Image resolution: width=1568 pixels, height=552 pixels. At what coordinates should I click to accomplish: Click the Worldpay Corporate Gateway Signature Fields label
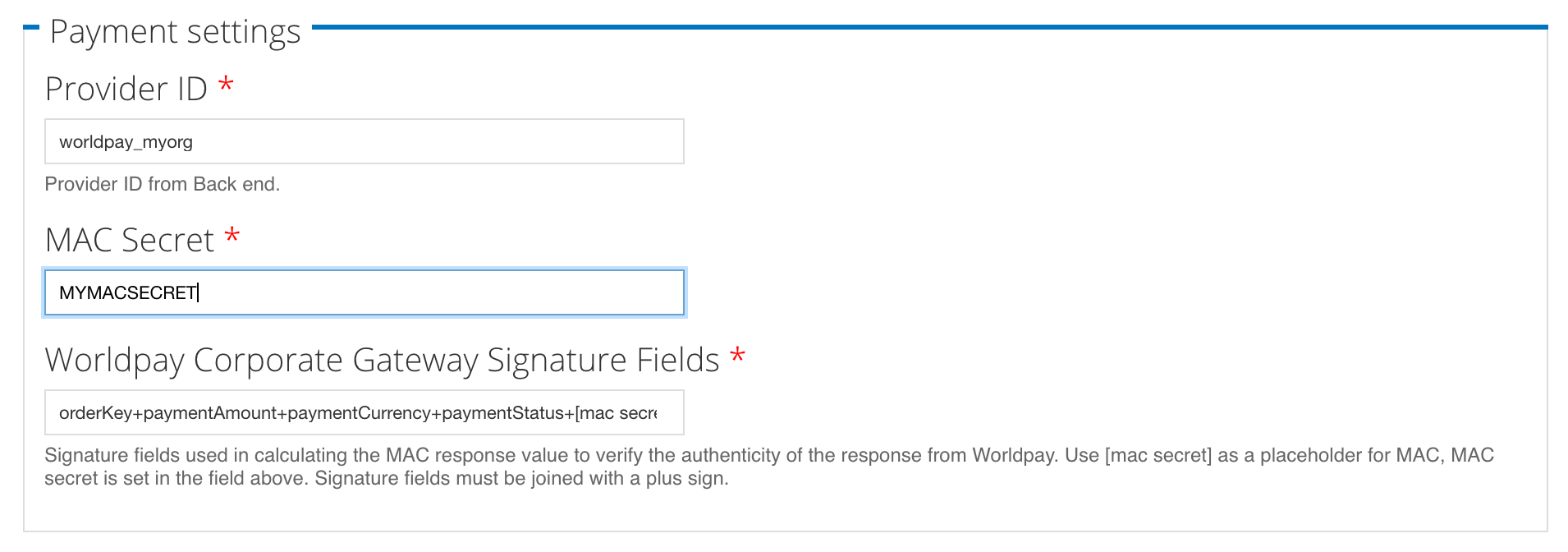[383, 360]
